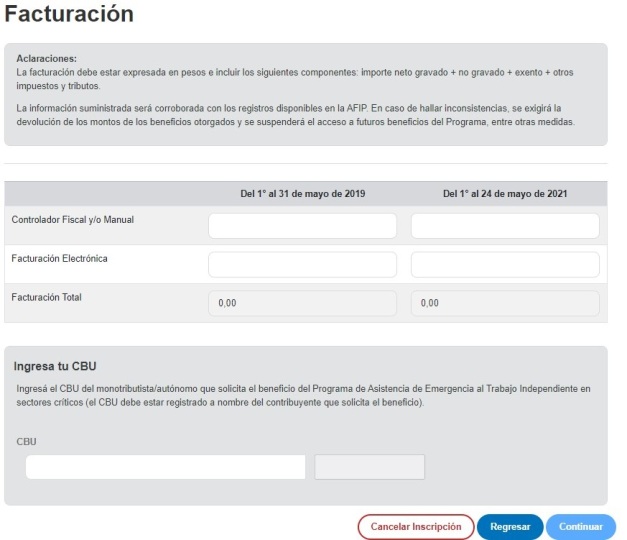Viewport: 627px width, 540px height.
Task: Focus the CBU number input field
Action: pos(166,467)
